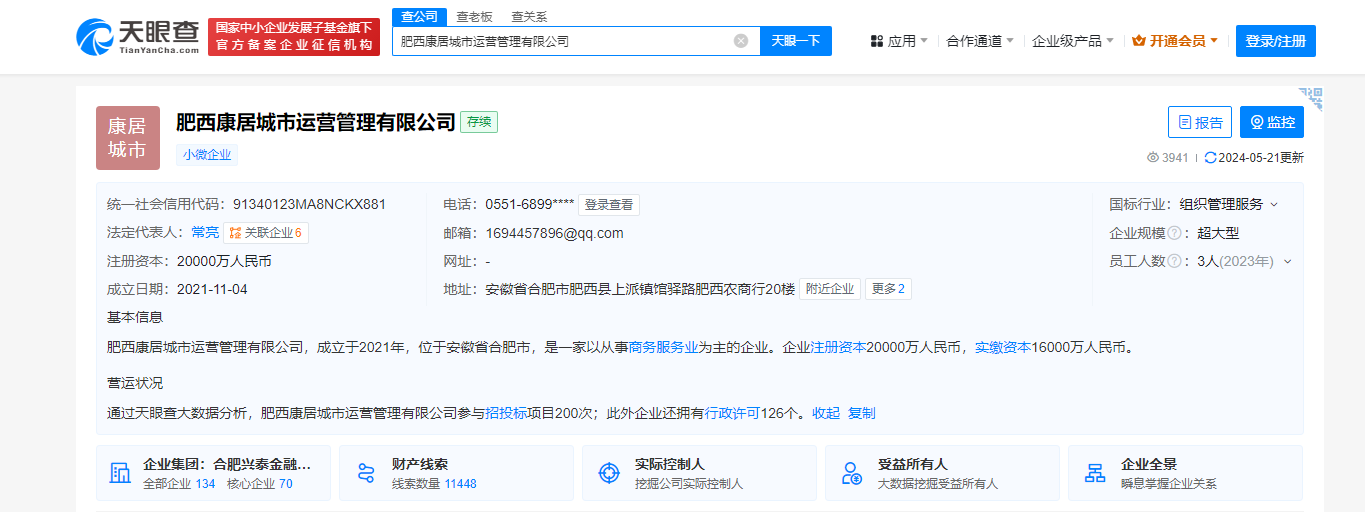Click the 存续 status tag
The width and height of the screenshot is (1365, 512).
tap(479, 122)
